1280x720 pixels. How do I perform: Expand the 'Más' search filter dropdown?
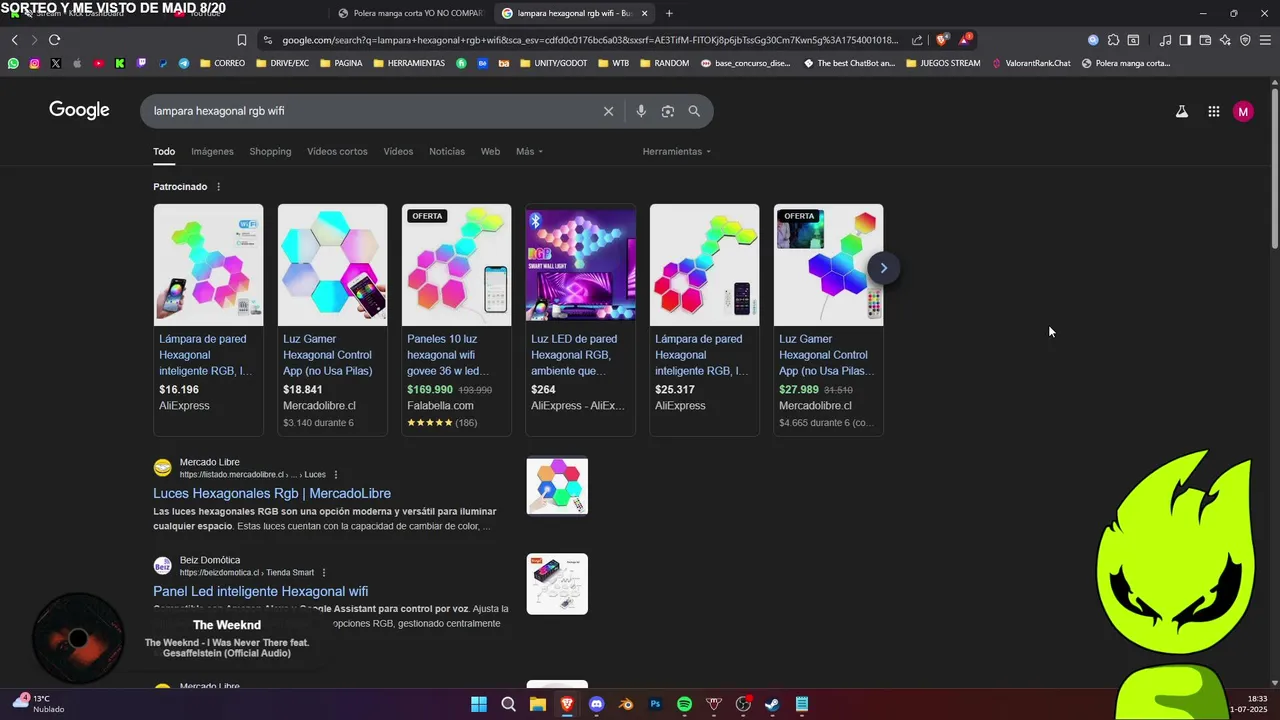tap(529, 152)
